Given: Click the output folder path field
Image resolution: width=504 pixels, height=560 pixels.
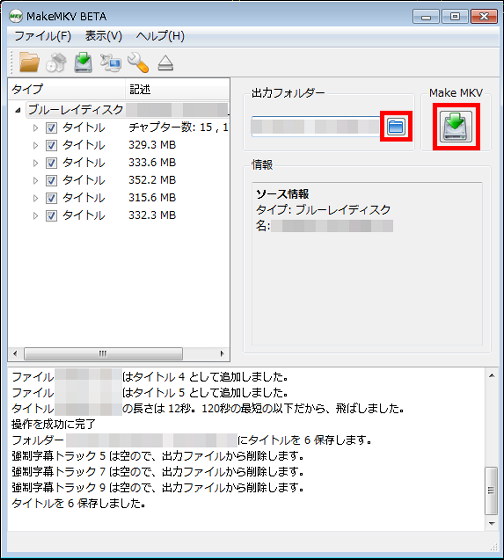Looking at the screenshot, I should 316,126.
